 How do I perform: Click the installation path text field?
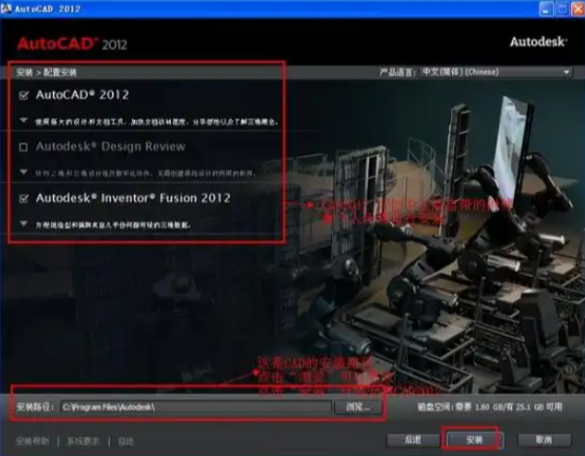pos(196,407)
